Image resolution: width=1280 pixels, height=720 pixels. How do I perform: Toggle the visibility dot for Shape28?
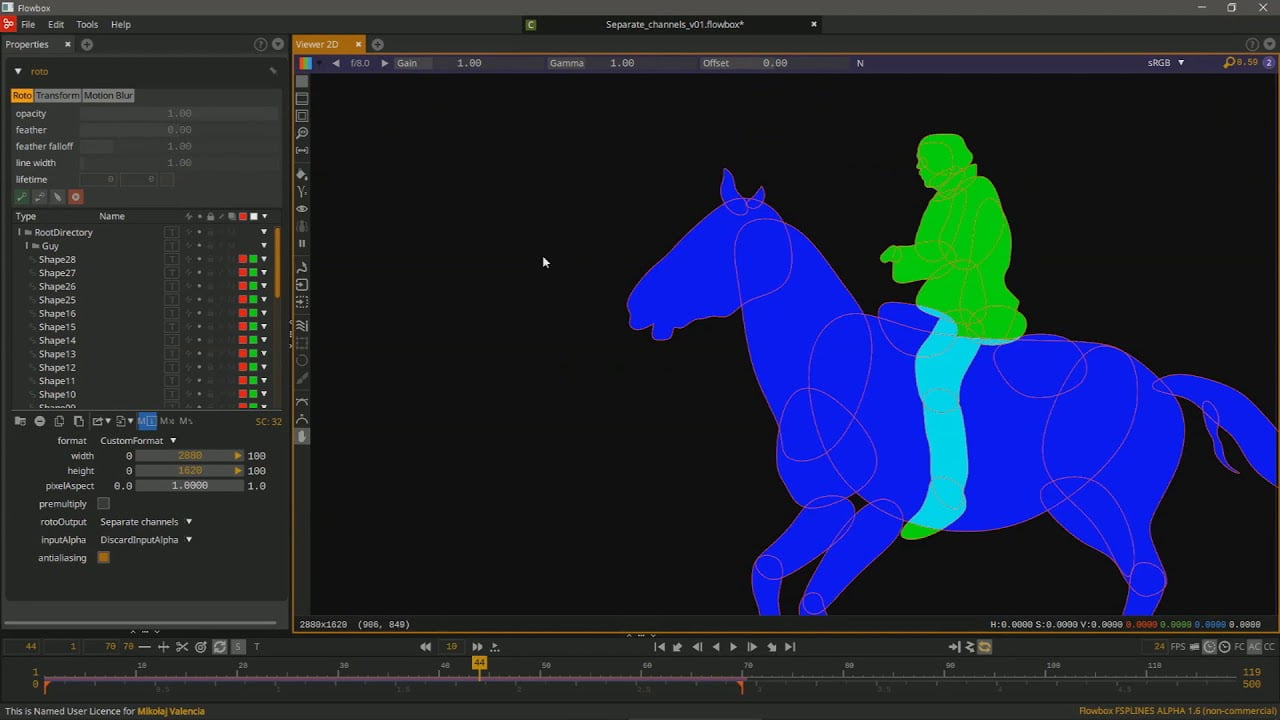coord(198,260)
